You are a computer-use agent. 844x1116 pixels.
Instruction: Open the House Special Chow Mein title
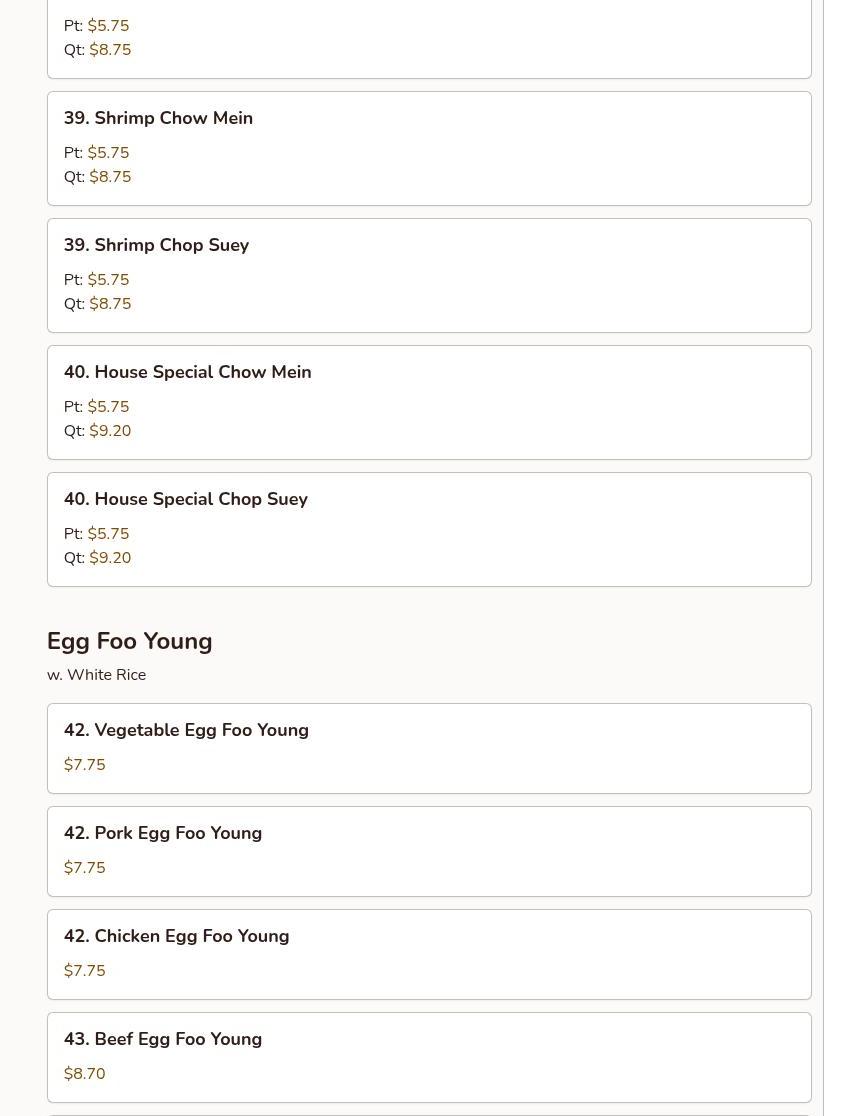click(x=187, y=372)
